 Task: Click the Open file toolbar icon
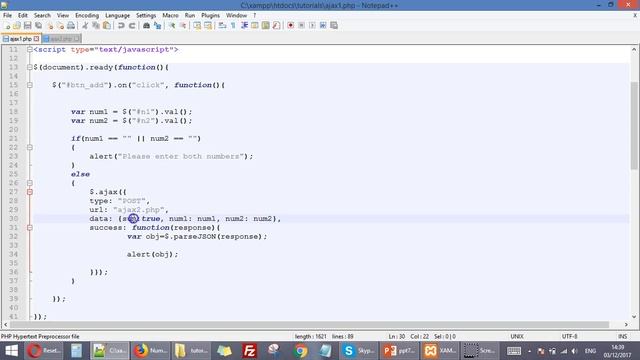(x=17, y=26)
